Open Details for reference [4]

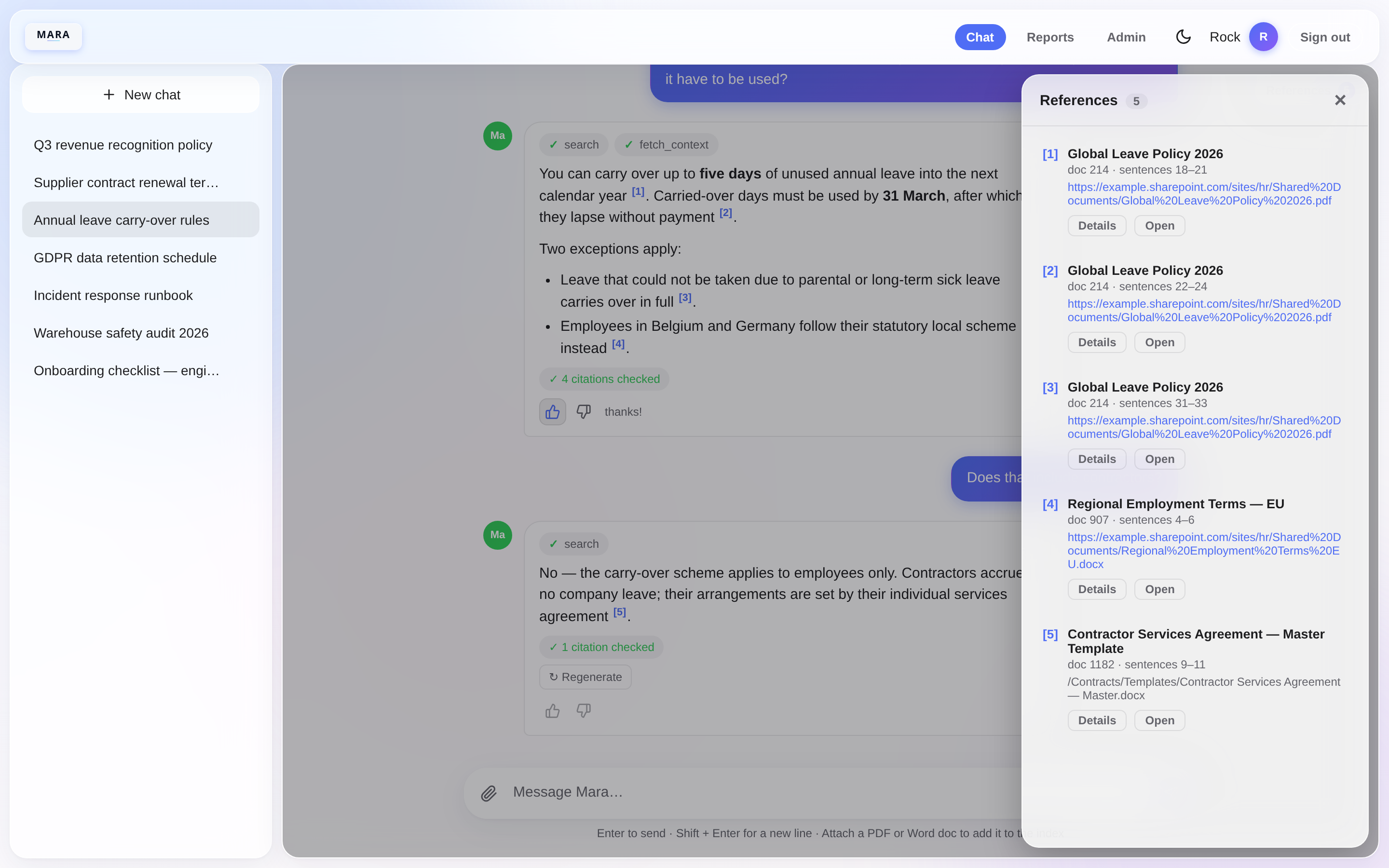pyautogui.click(x=1096, y=589)
